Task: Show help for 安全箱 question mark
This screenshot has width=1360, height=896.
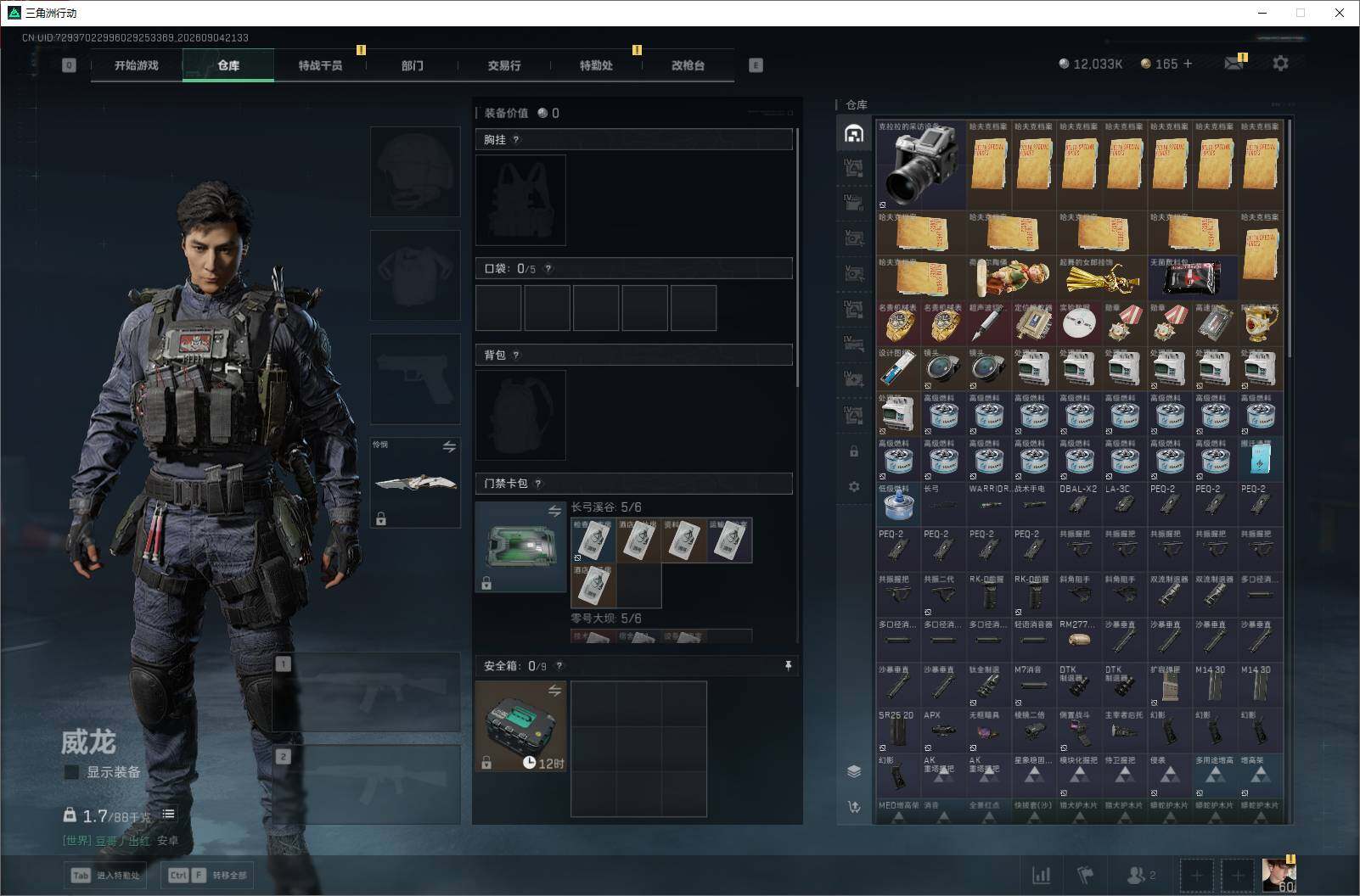Action: (x=559, y=667)
